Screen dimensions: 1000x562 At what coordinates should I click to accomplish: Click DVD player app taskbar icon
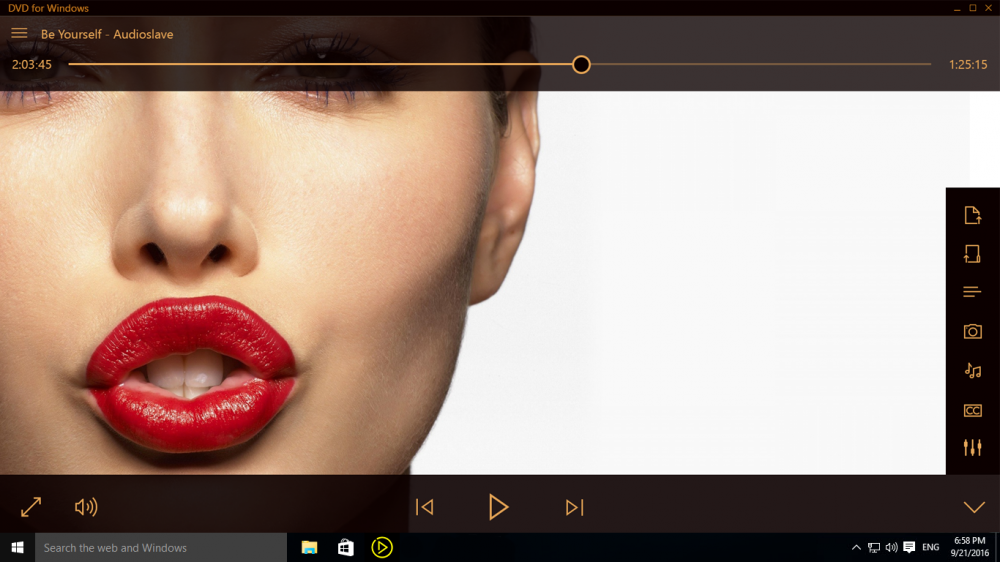click(x=381, y=547)
